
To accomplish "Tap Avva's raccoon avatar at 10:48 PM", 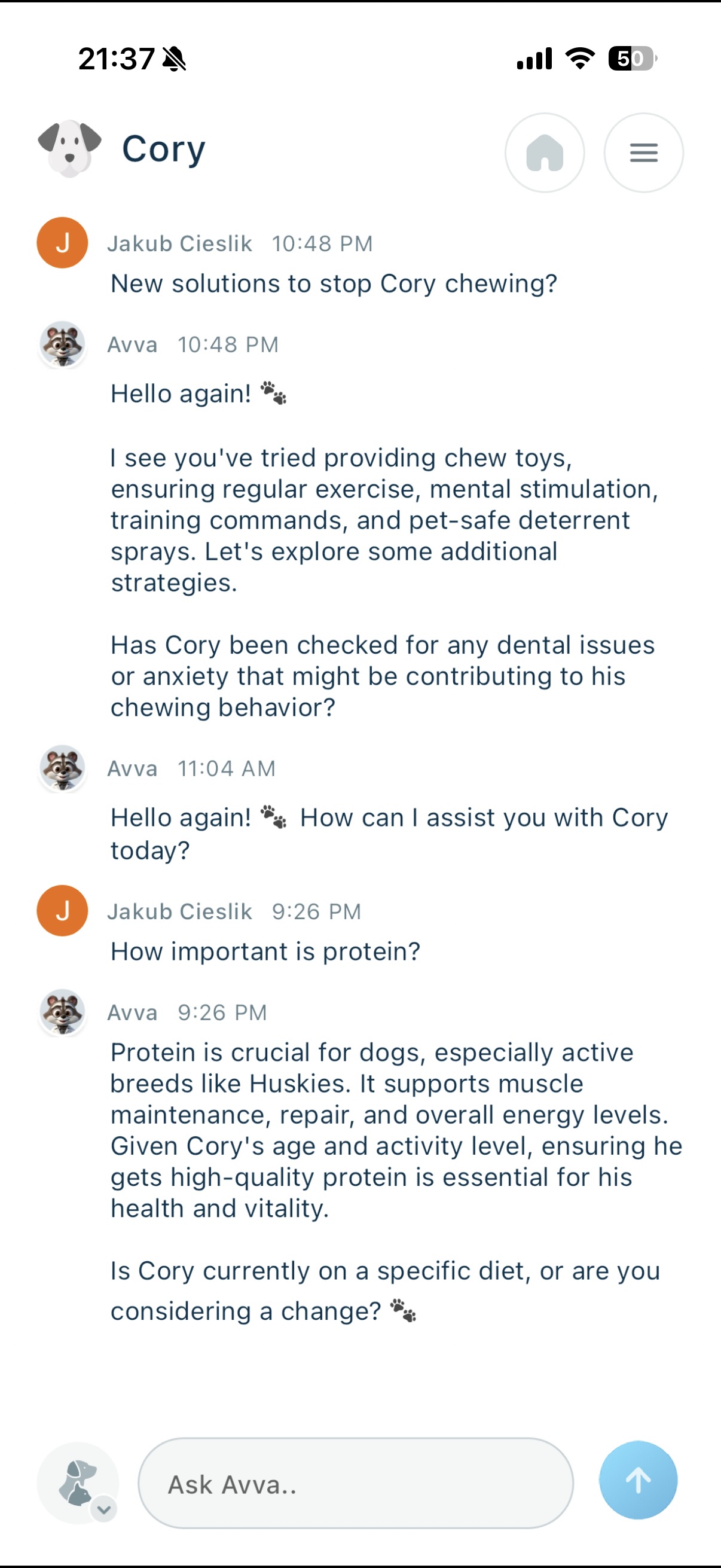I will pos(62,344).
